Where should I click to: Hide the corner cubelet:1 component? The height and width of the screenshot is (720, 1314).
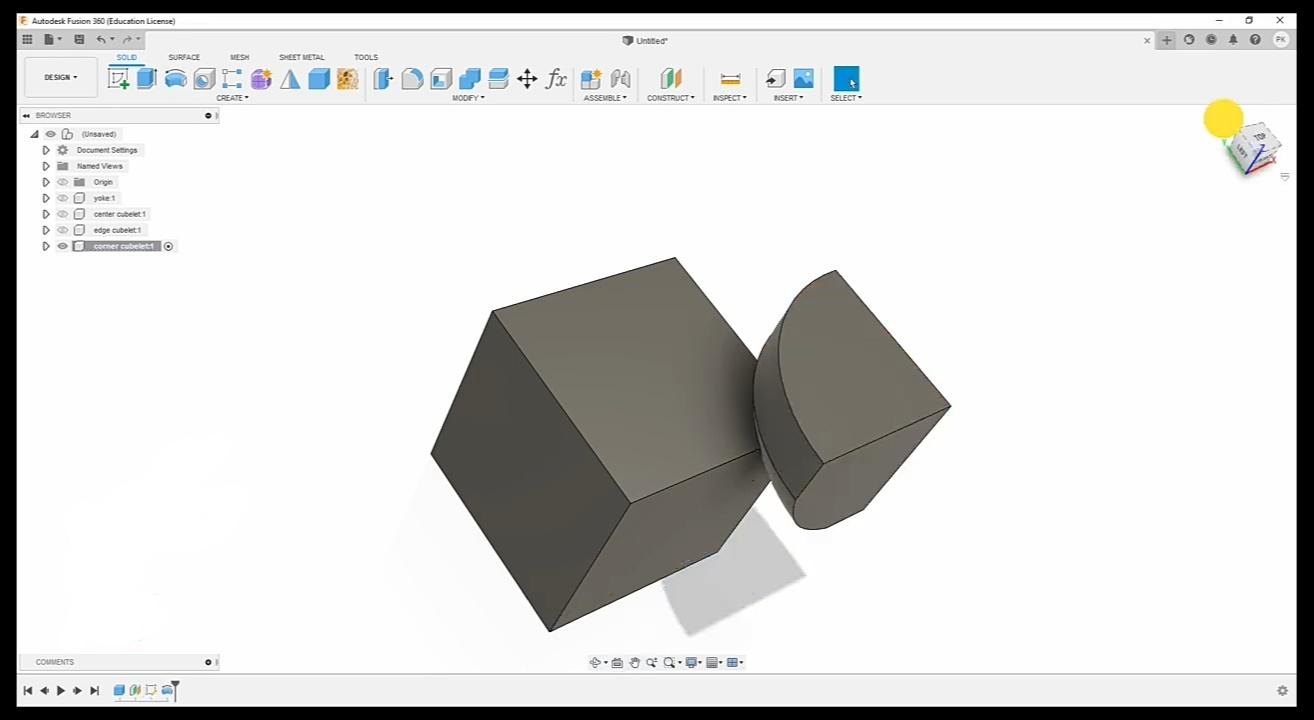[62, 246]
